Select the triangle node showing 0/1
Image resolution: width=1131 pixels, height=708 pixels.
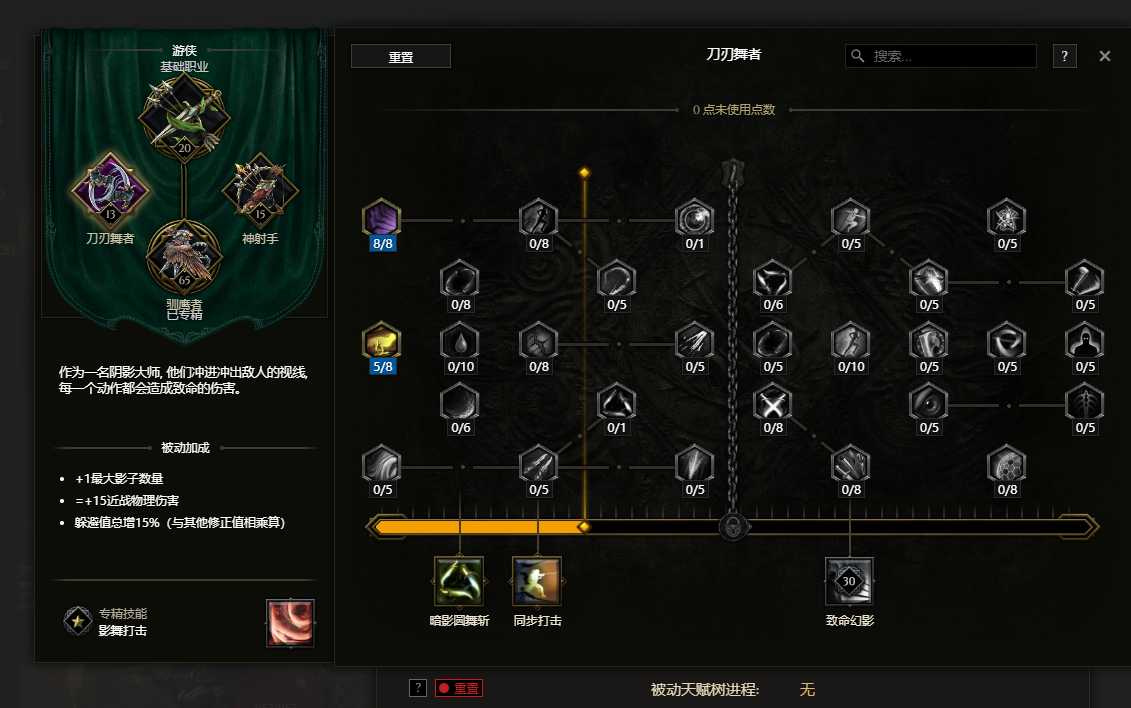click(617, 403)
